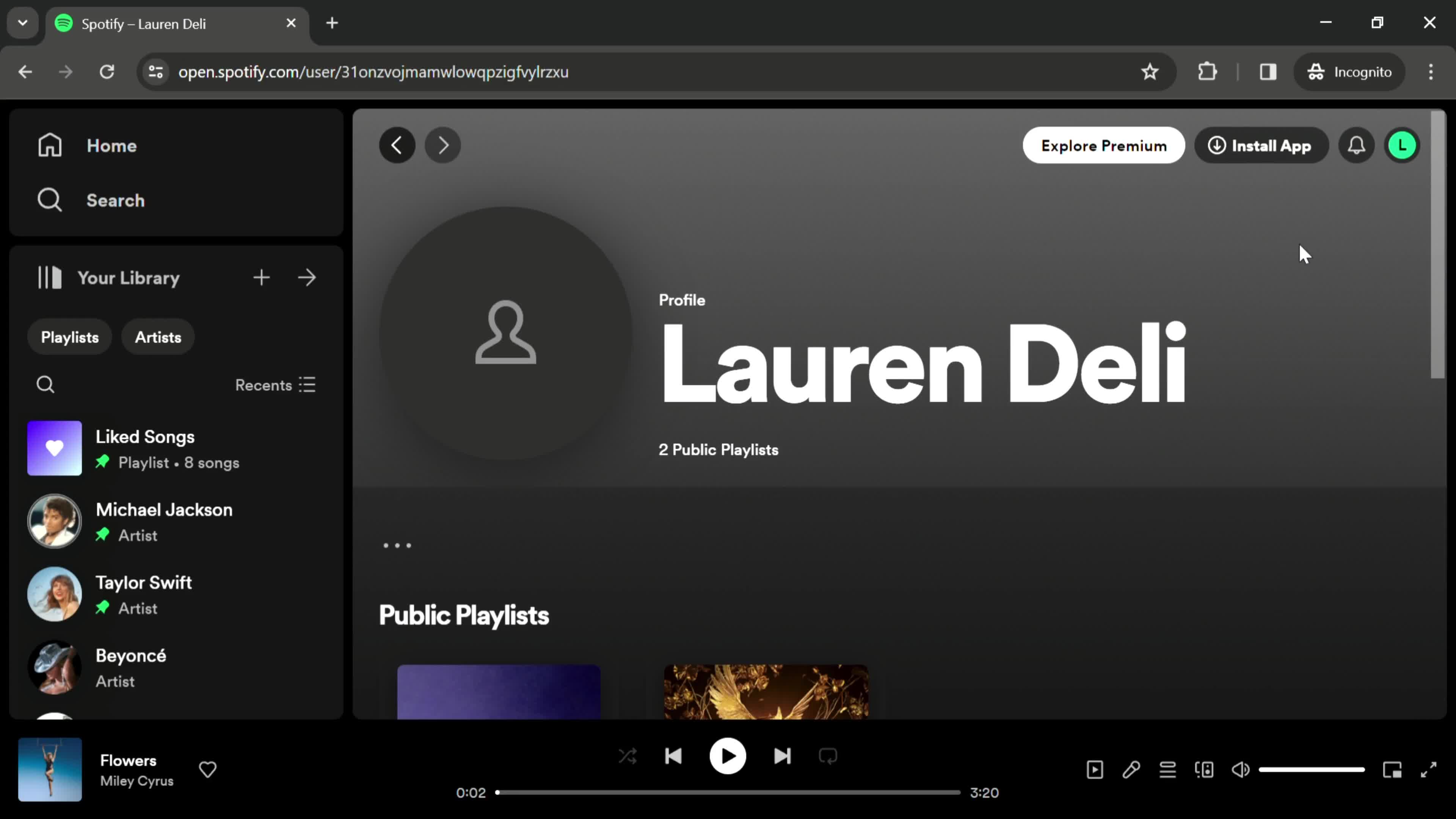Open Recents sort dropdown
The height and width of the screenshot is (819, 1456).
(x=275, y=385)
